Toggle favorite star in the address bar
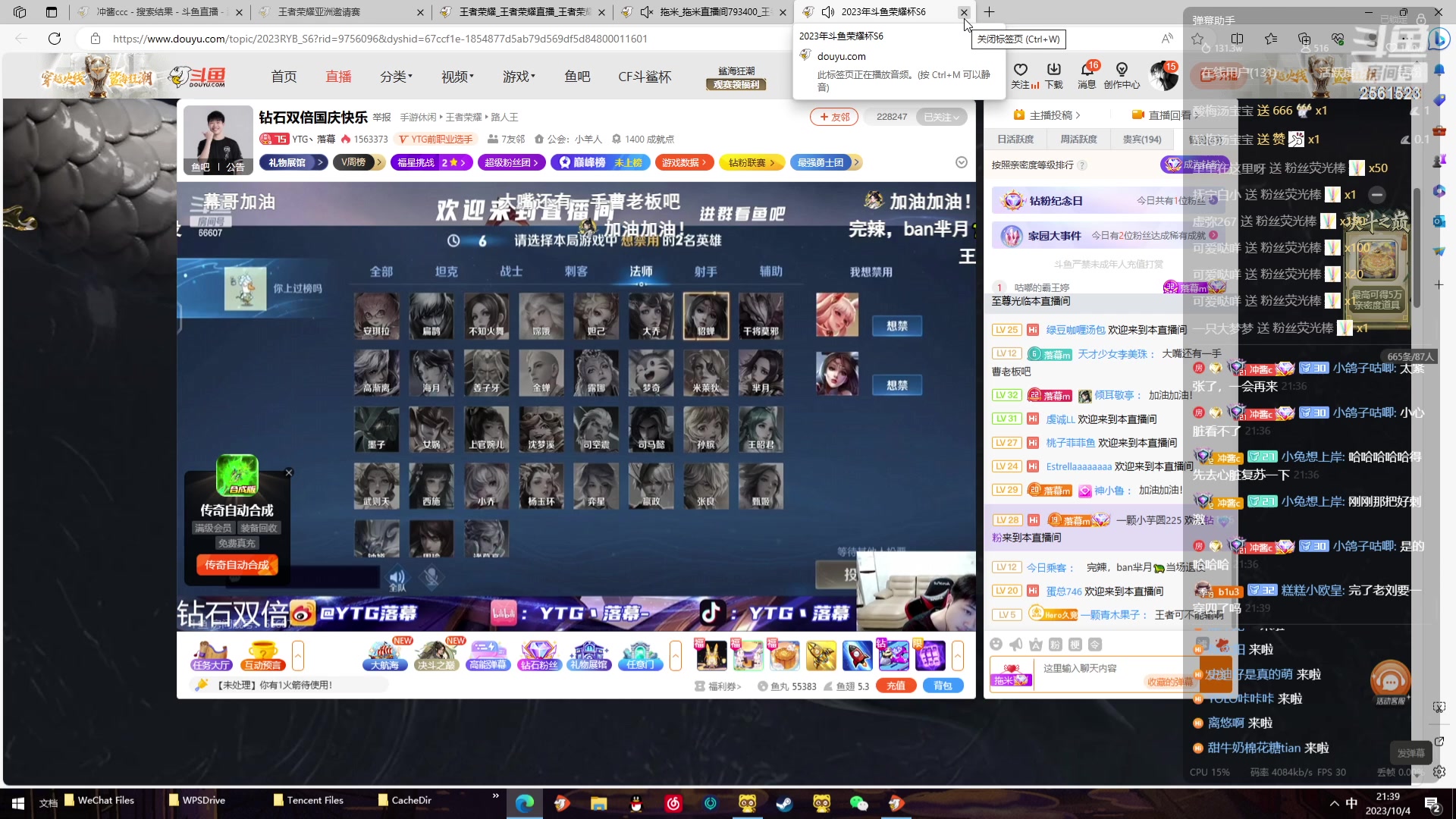The height and width of the screenshot is (819, 1456). point(1197,39)
